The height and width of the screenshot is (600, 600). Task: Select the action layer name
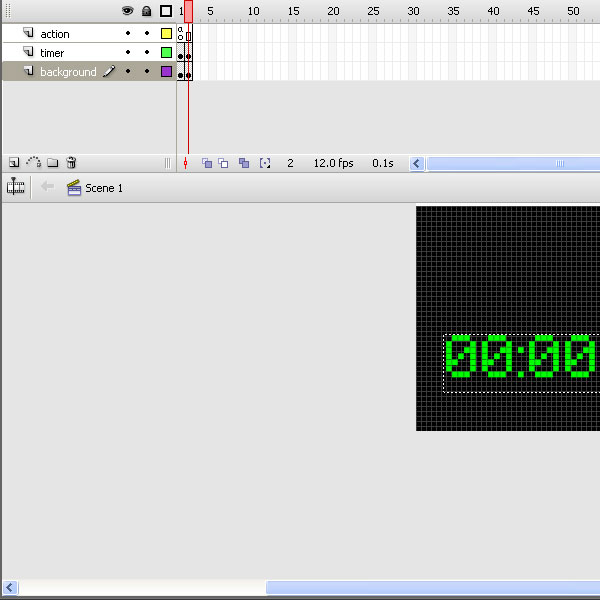point(55,34)
